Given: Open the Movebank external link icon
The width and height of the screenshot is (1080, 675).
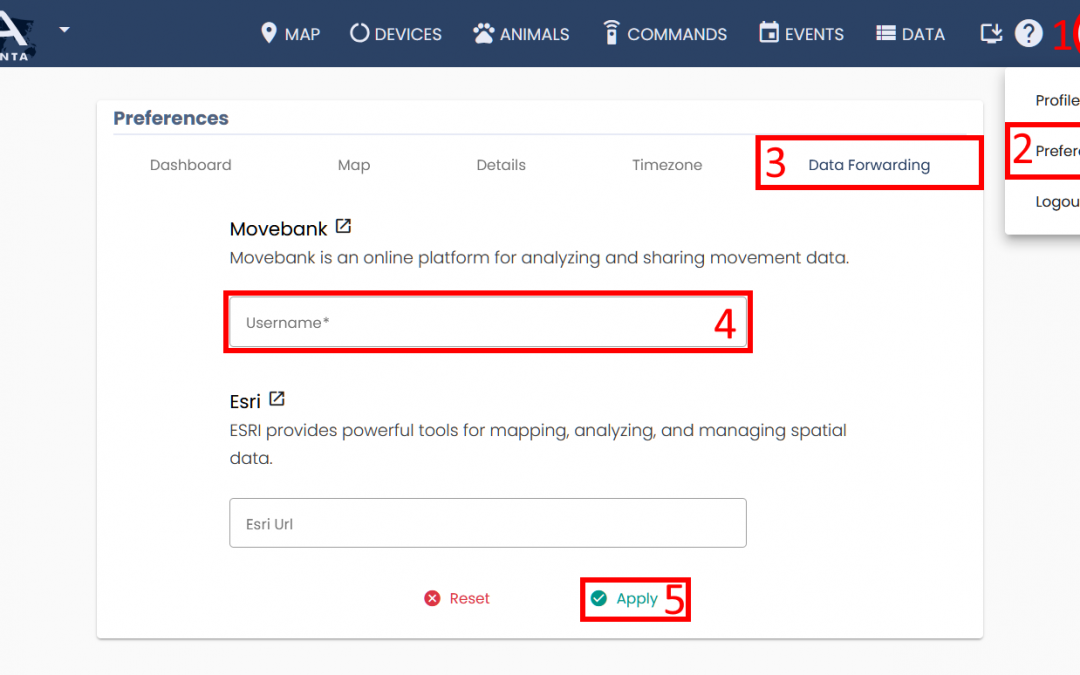Looking at the screenshot, I should (x=343, y=226).
